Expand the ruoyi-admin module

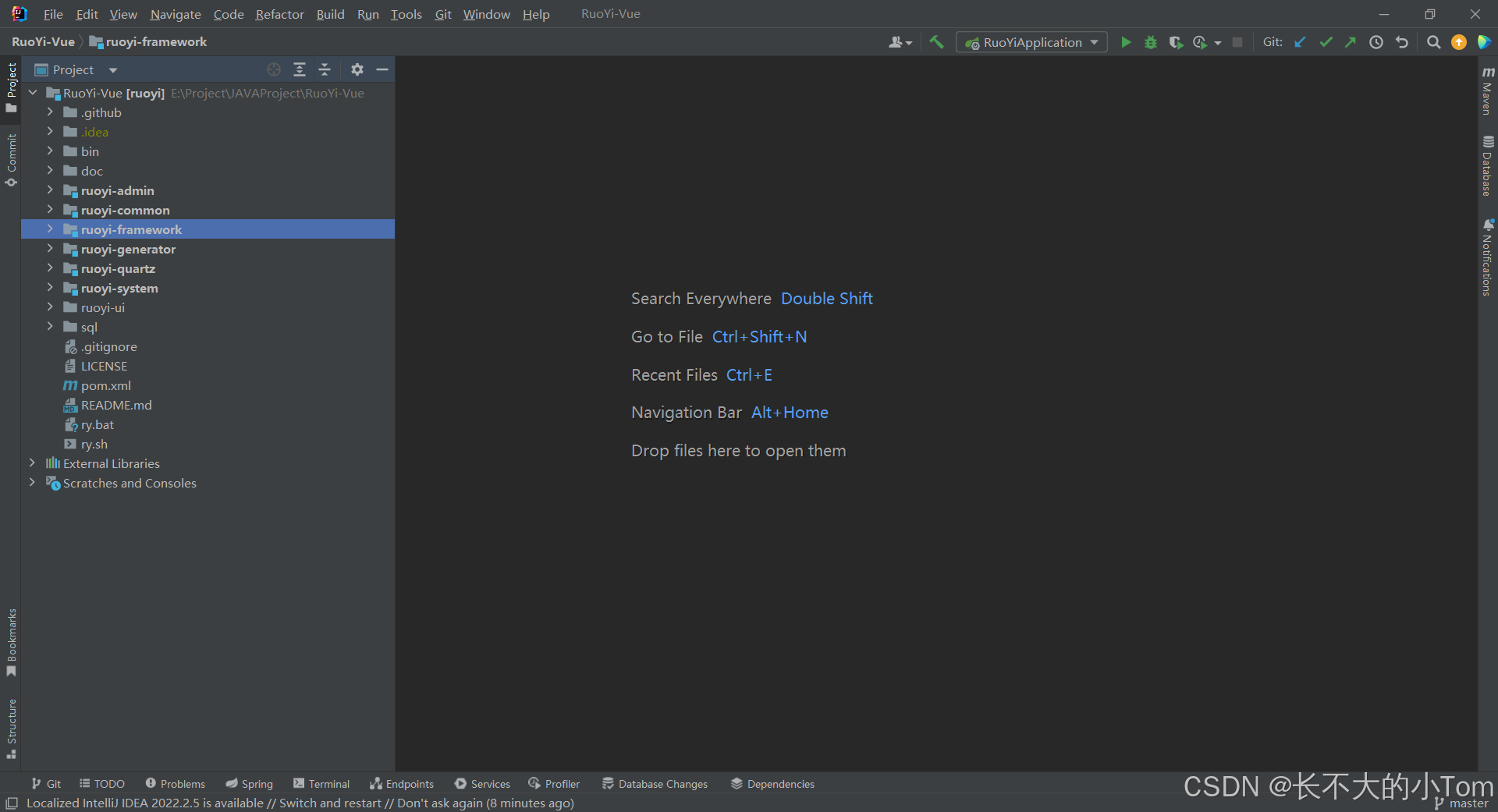(50, 190)
